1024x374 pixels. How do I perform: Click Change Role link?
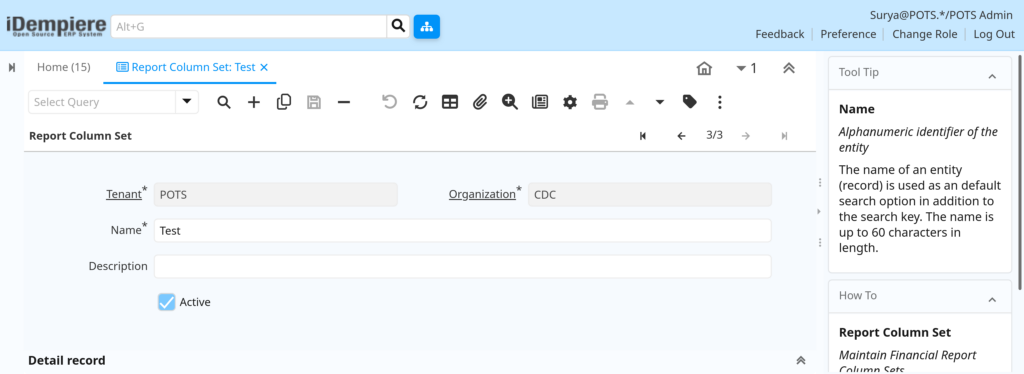coord(925,35)
